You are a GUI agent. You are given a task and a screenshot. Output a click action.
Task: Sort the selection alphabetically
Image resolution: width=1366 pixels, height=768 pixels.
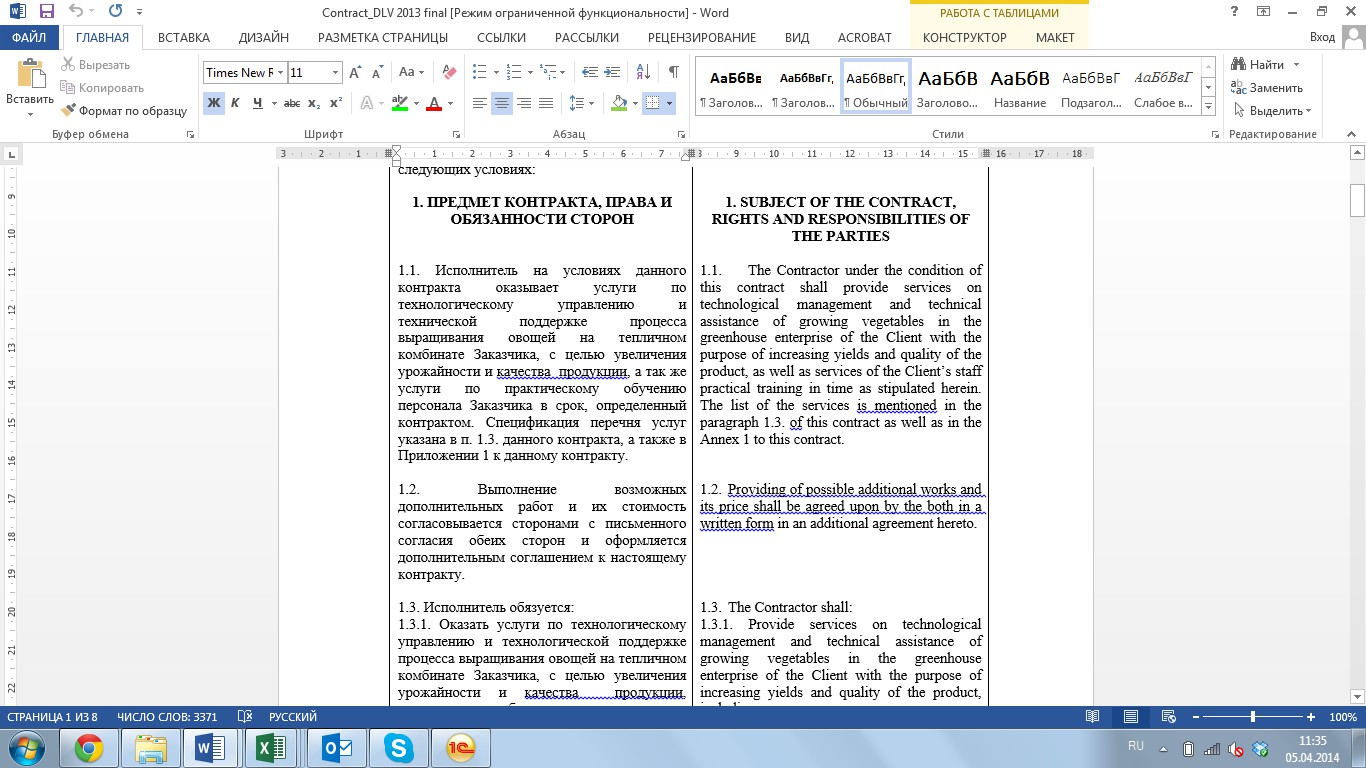[x=644, y=73]
